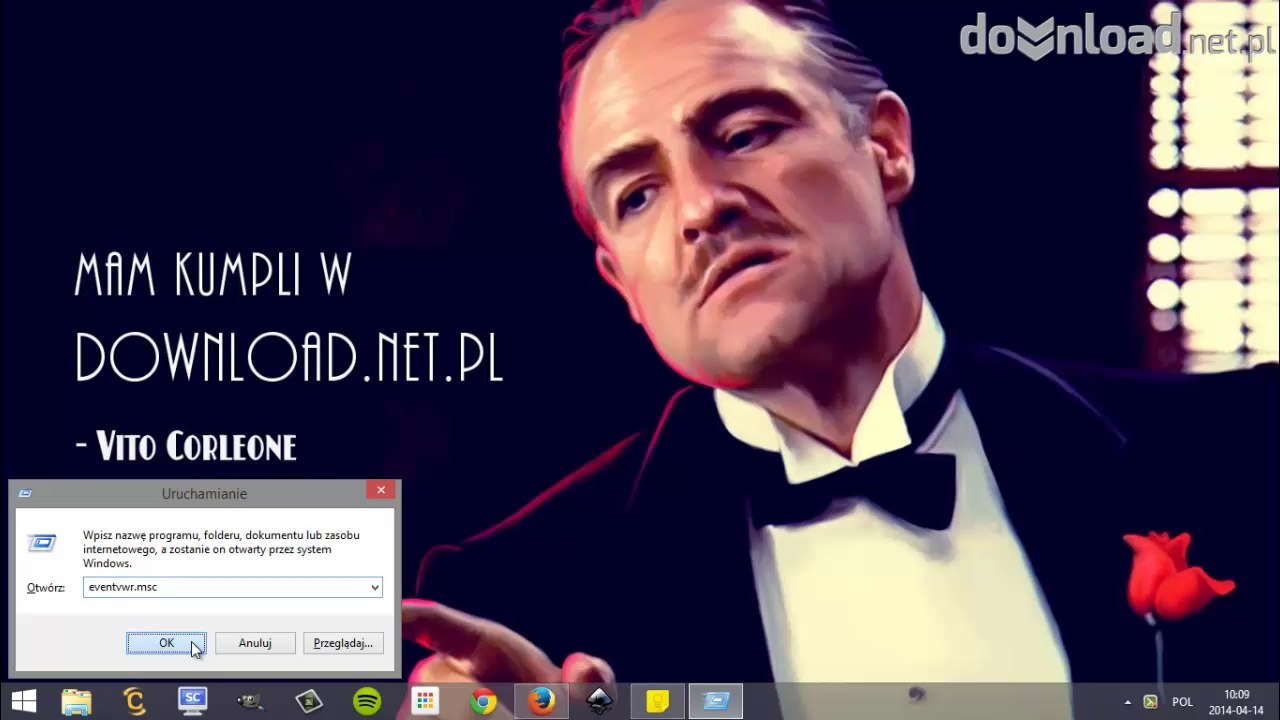Click the green tray icon with arrow
1280x720 pixels.
point(1150,702)
